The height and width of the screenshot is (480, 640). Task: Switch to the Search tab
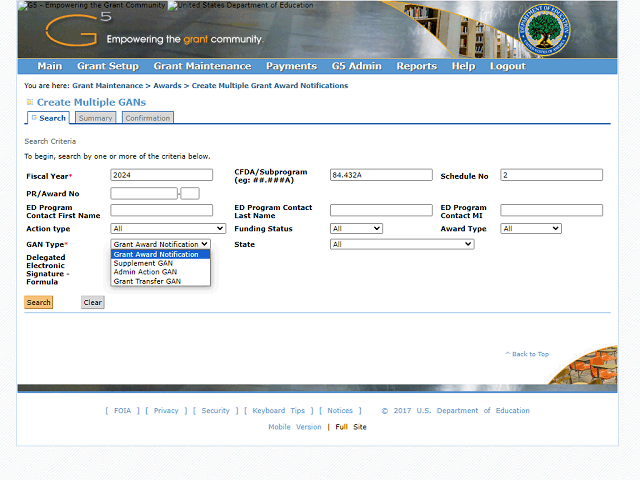49,118
